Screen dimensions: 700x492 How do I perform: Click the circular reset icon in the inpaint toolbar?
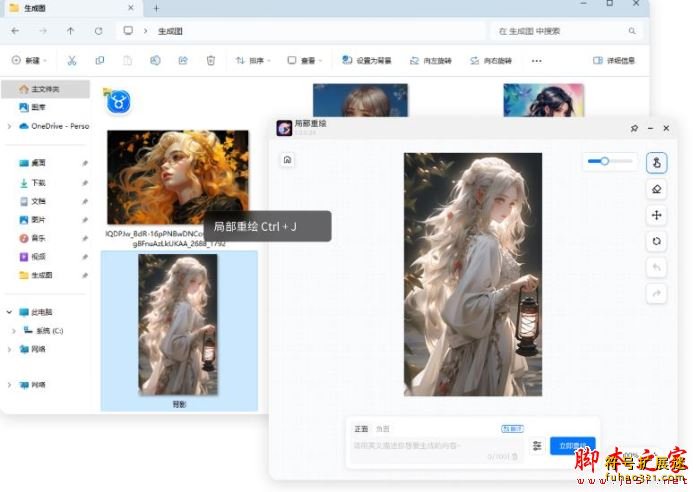point(656,242)
